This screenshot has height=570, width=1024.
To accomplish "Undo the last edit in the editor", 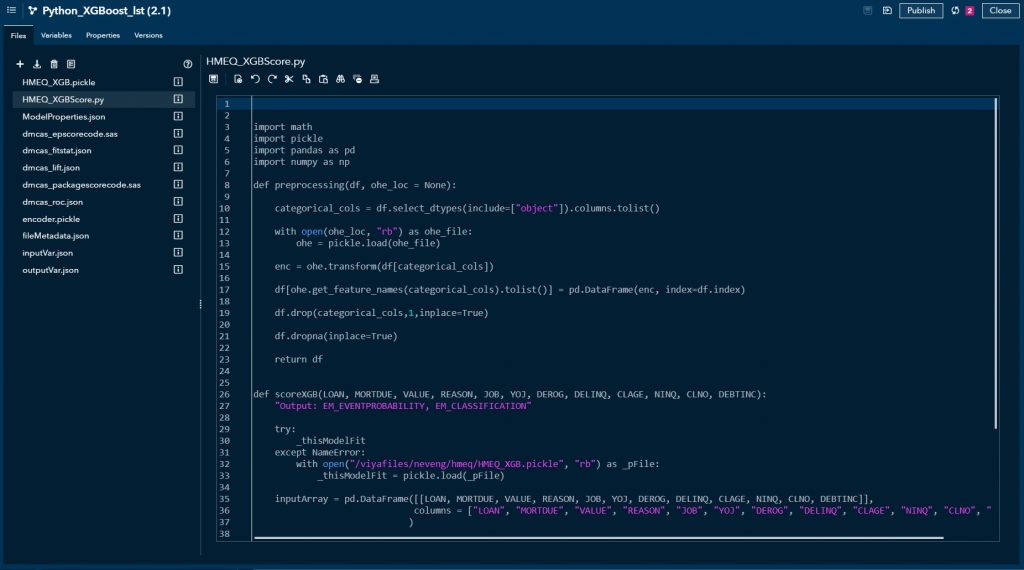I will click(x=255, y=79).
